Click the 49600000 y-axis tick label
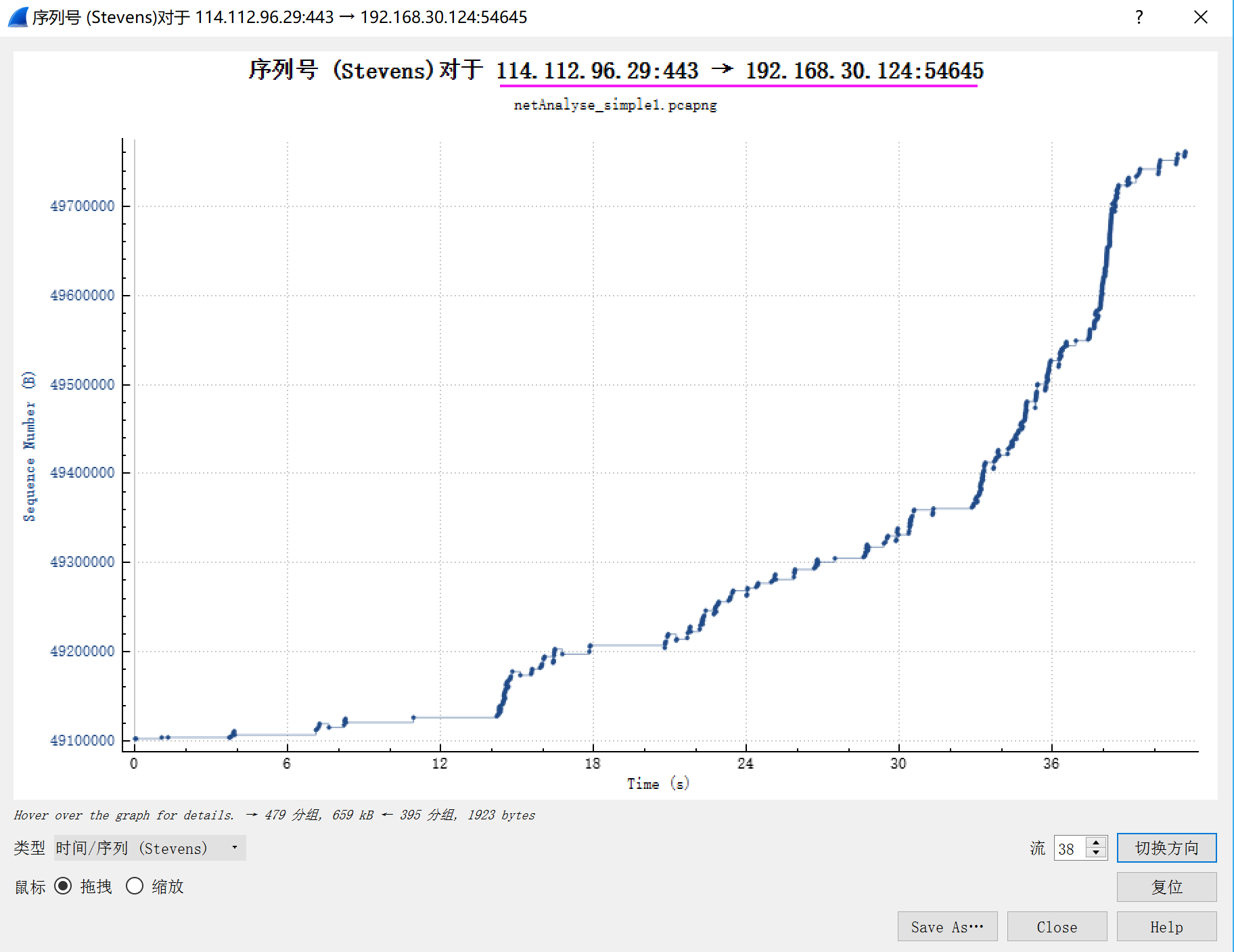 (83, 295)
